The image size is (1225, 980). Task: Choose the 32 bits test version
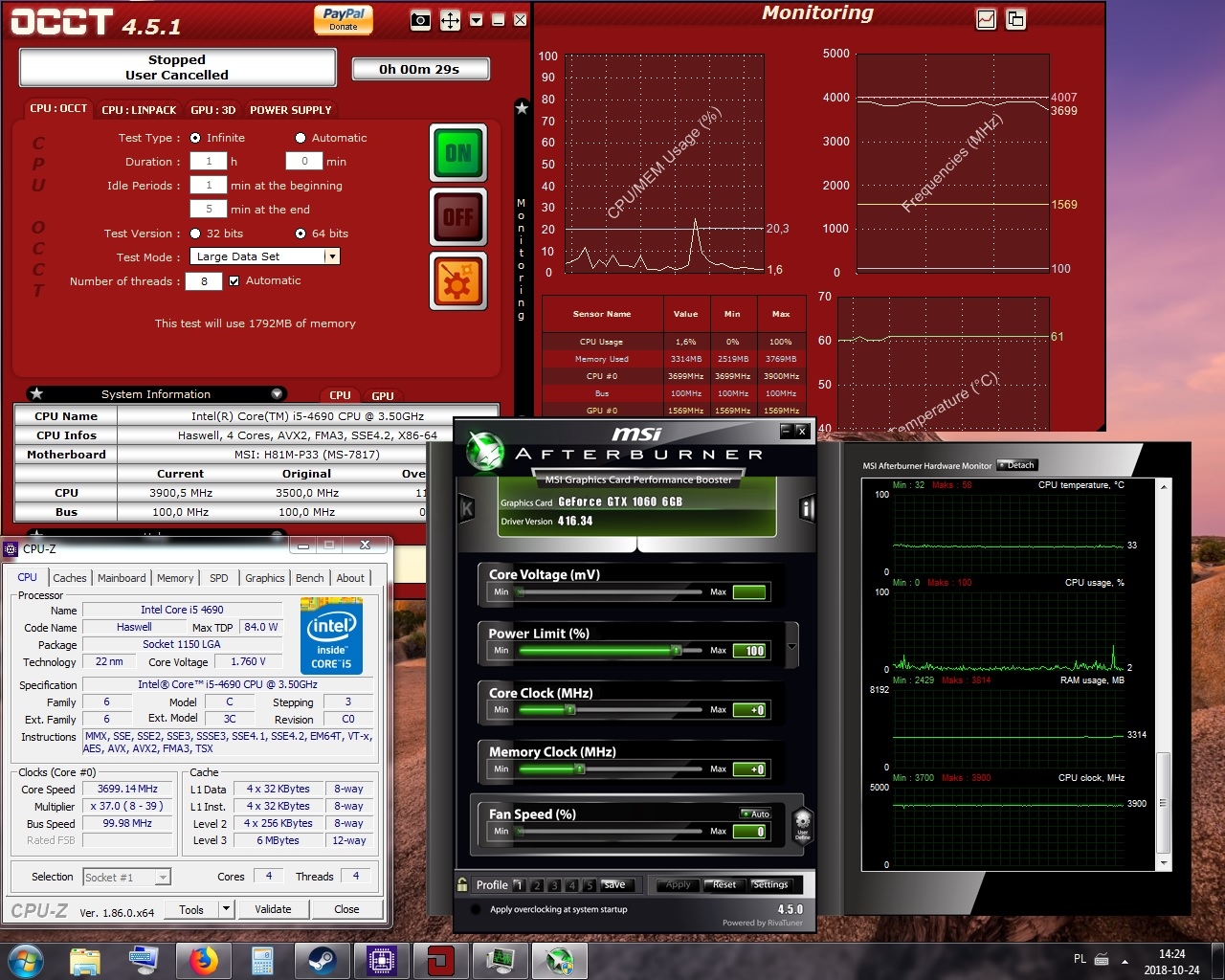(195, 234)
